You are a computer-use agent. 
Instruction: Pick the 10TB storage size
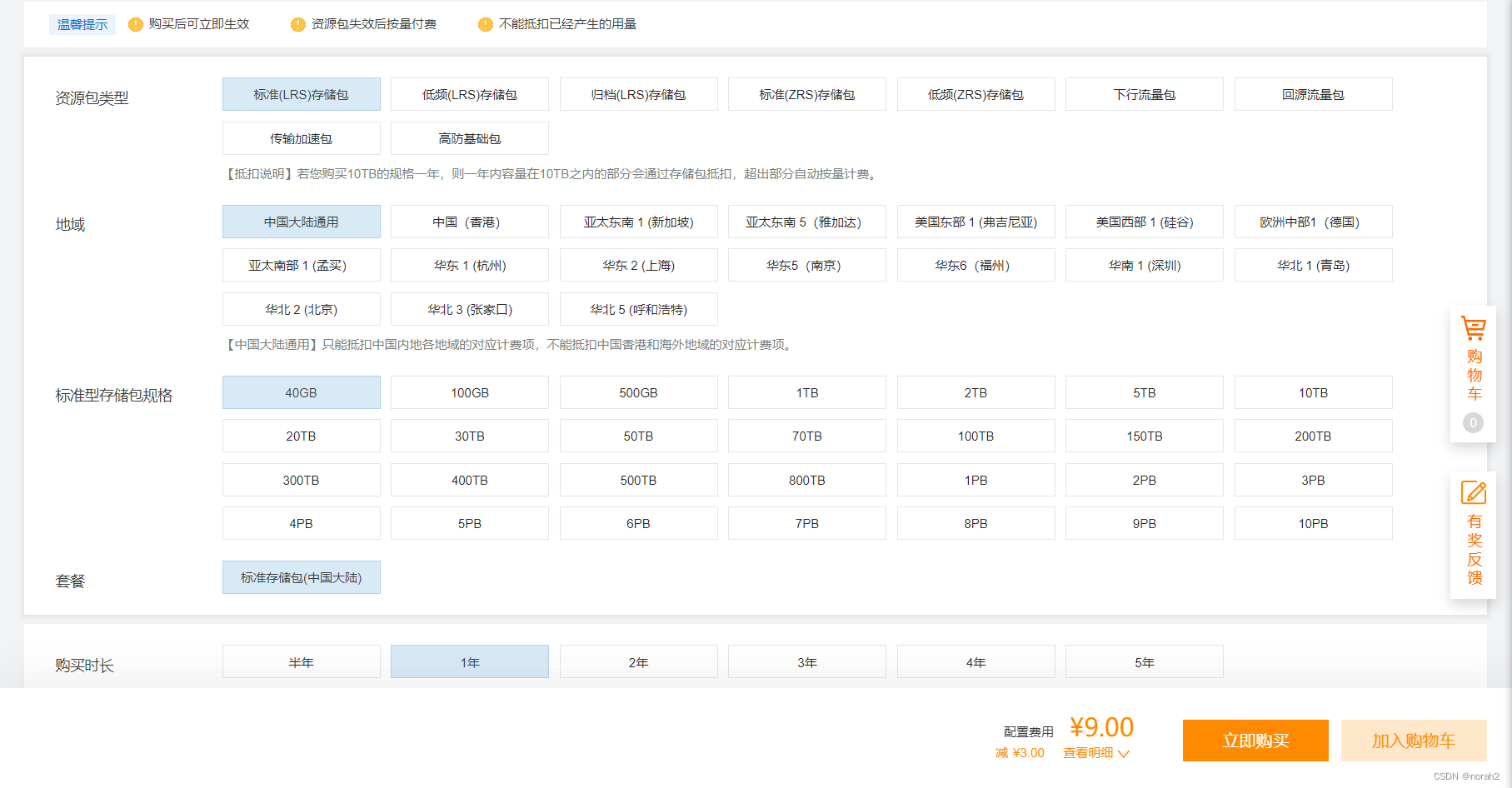pos(1314,392)
